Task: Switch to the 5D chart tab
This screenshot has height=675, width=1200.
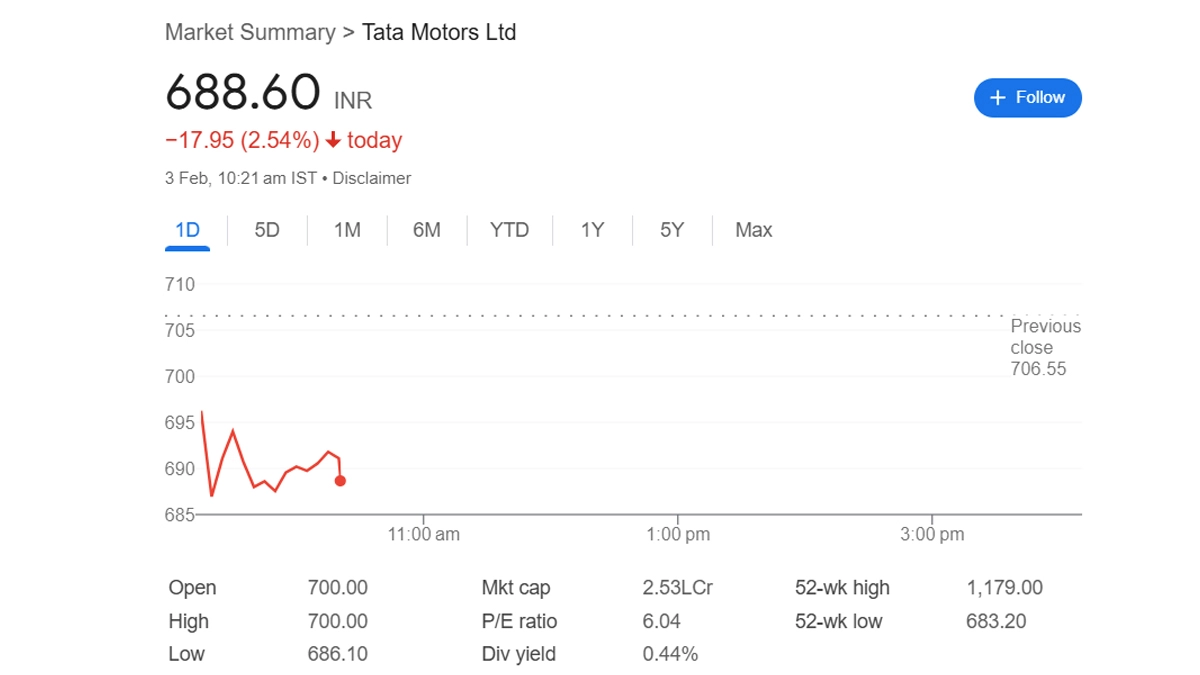Action: (267, 230)
